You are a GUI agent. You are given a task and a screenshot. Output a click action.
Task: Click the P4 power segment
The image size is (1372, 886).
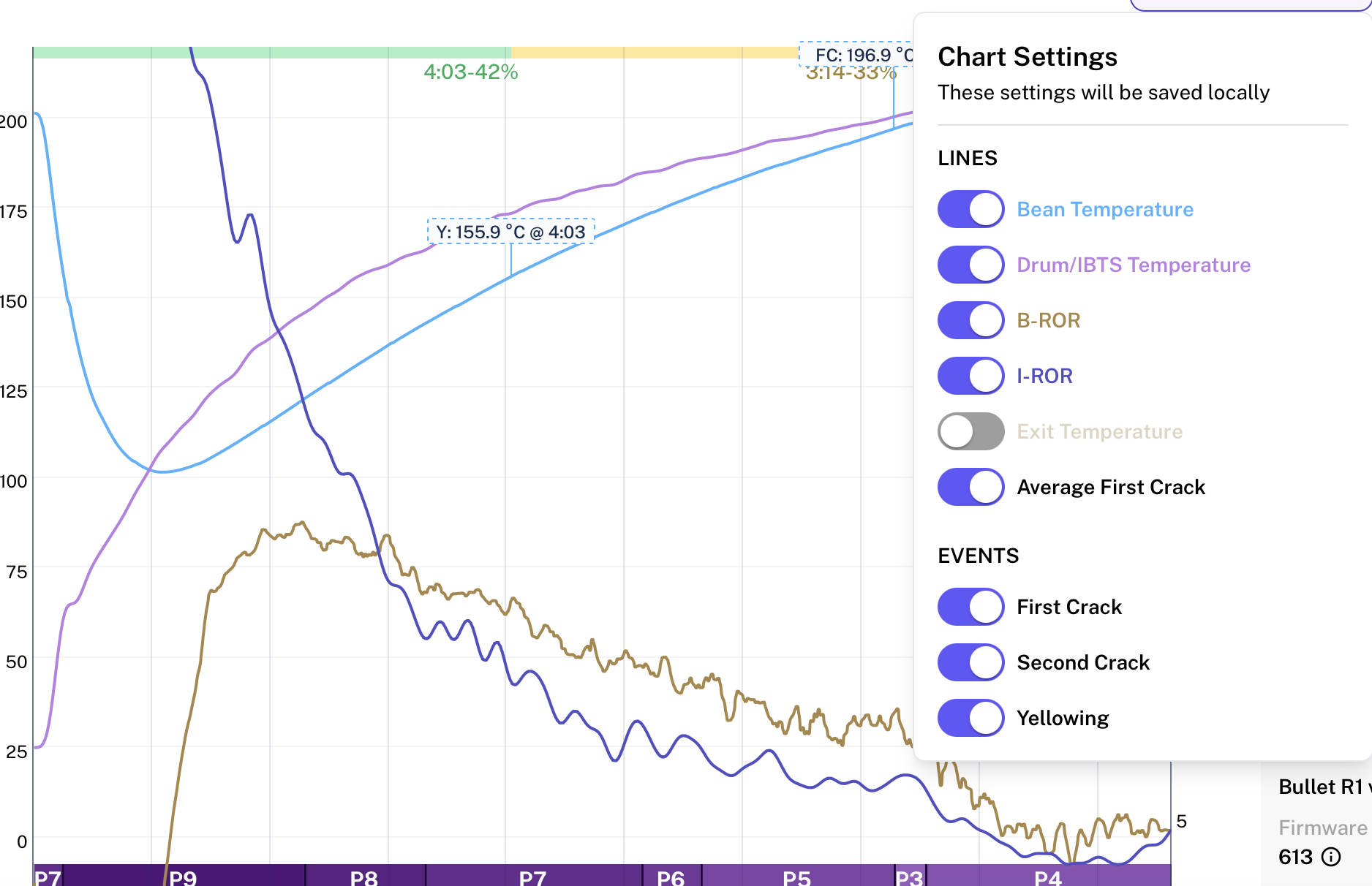(x=1047, y=876)
